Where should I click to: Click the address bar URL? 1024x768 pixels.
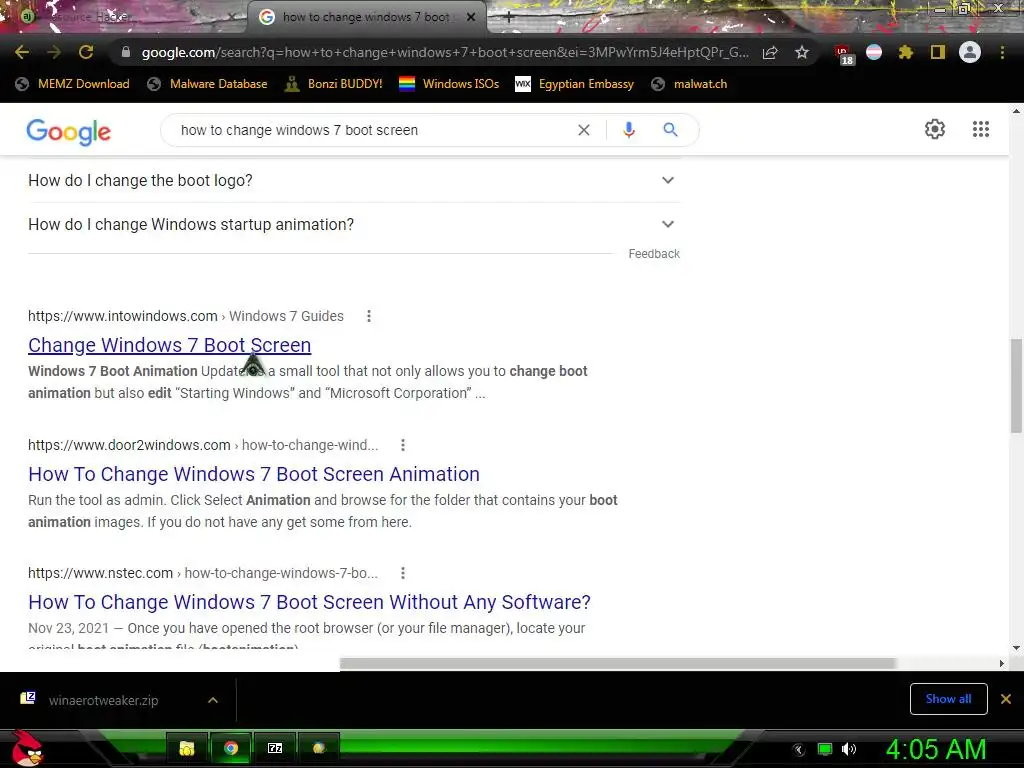[x=444, y=52]
